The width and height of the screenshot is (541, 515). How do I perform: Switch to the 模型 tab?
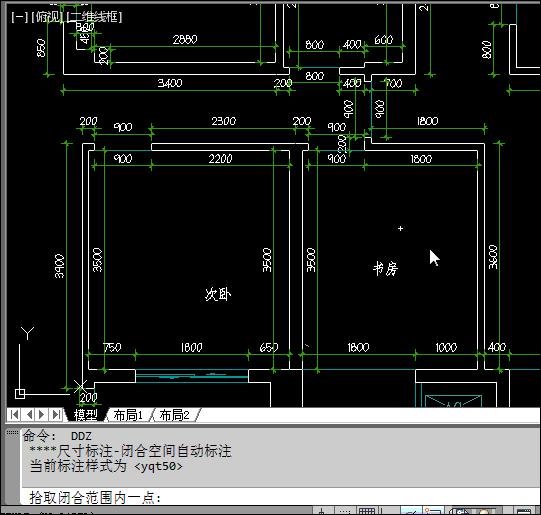pos(85,415)
